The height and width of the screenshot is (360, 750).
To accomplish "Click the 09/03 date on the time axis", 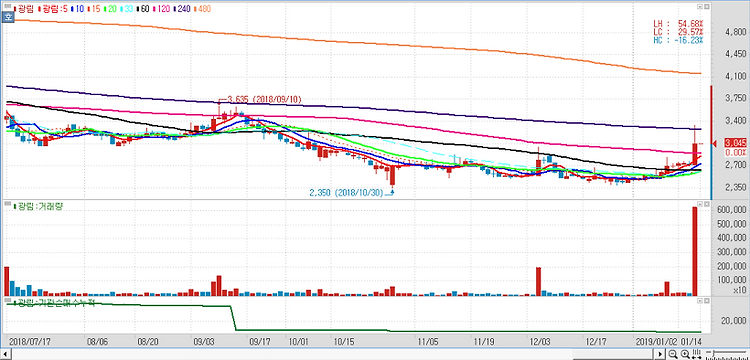I will (x=204, y=342).
